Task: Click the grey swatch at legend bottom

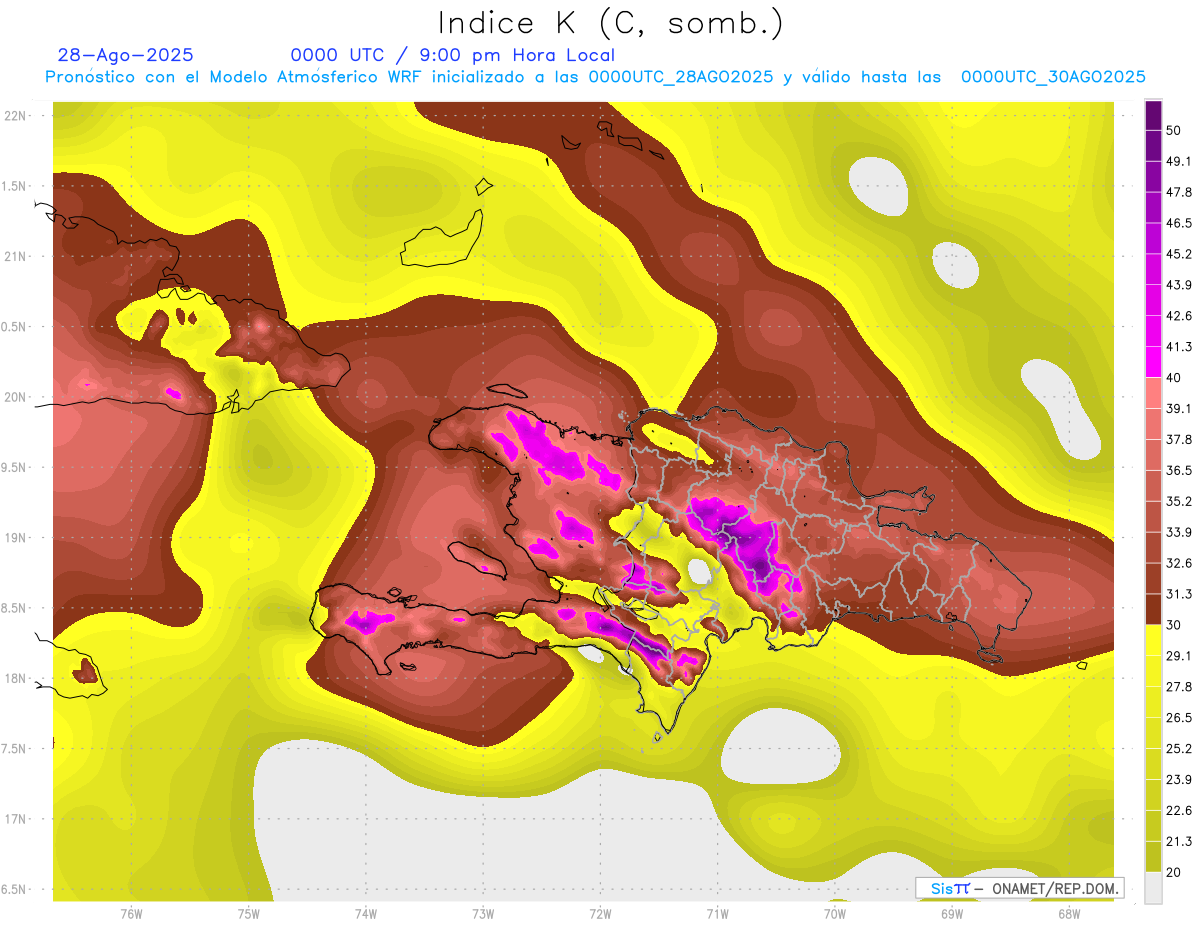Action: [1153, 887]
